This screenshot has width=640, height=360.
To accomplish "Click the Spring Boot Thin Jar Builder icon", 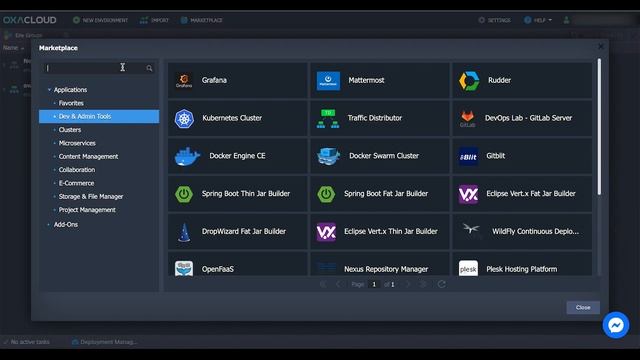I will [184, 194].
